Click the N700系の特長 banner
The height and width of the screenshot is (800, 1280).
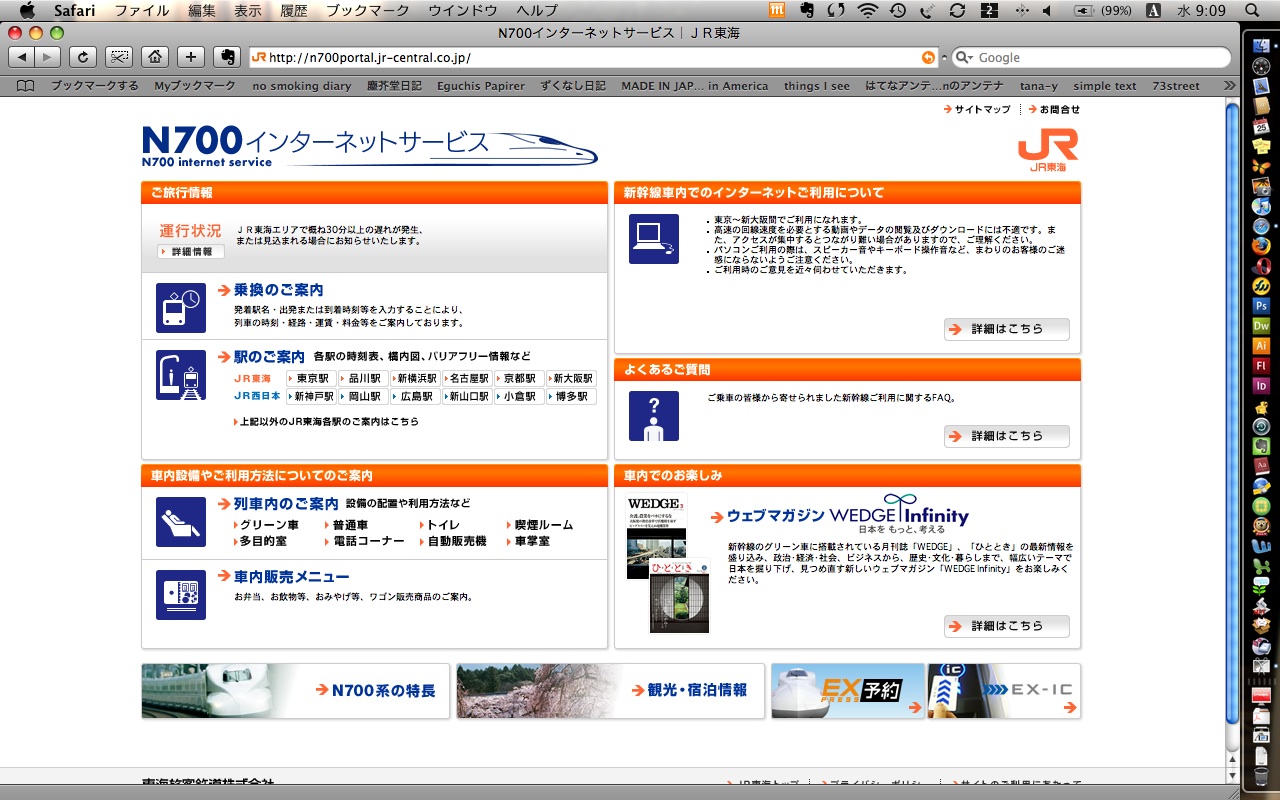tap(295, 691)
